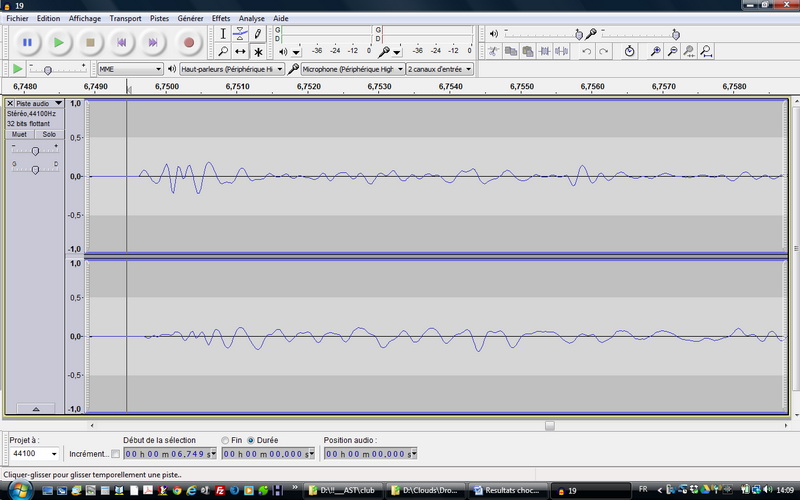Open the 2 canaux d'entrée dropdown

click(440, 69)
